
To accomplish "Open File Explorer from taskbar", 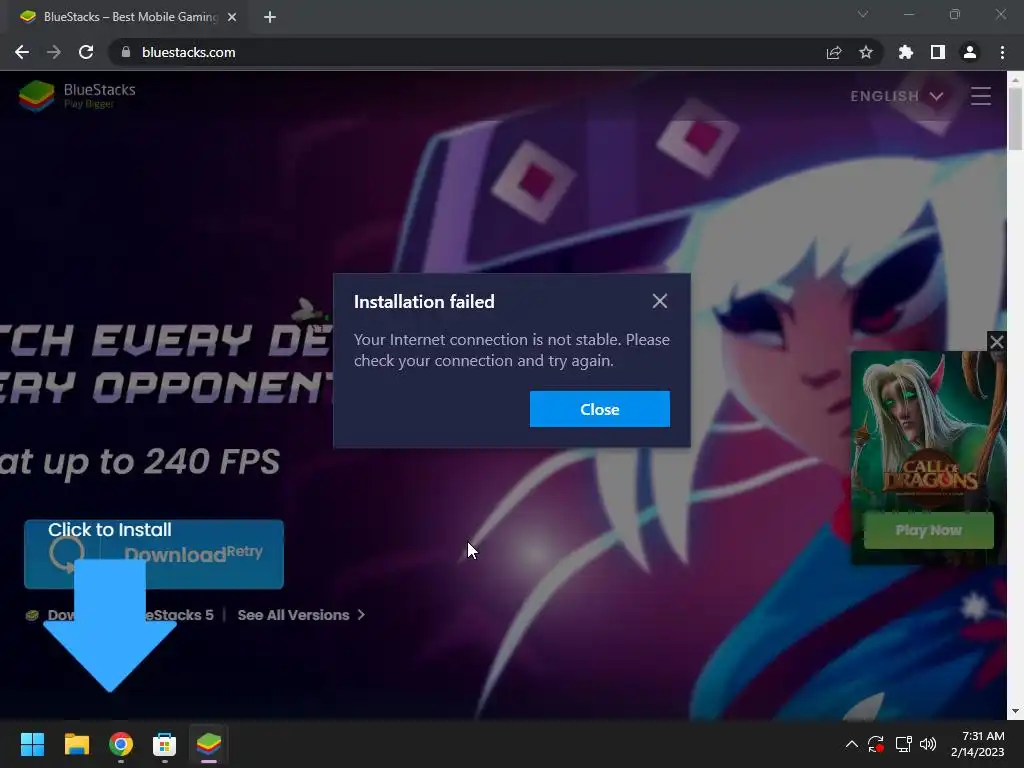I will [76, 744].
